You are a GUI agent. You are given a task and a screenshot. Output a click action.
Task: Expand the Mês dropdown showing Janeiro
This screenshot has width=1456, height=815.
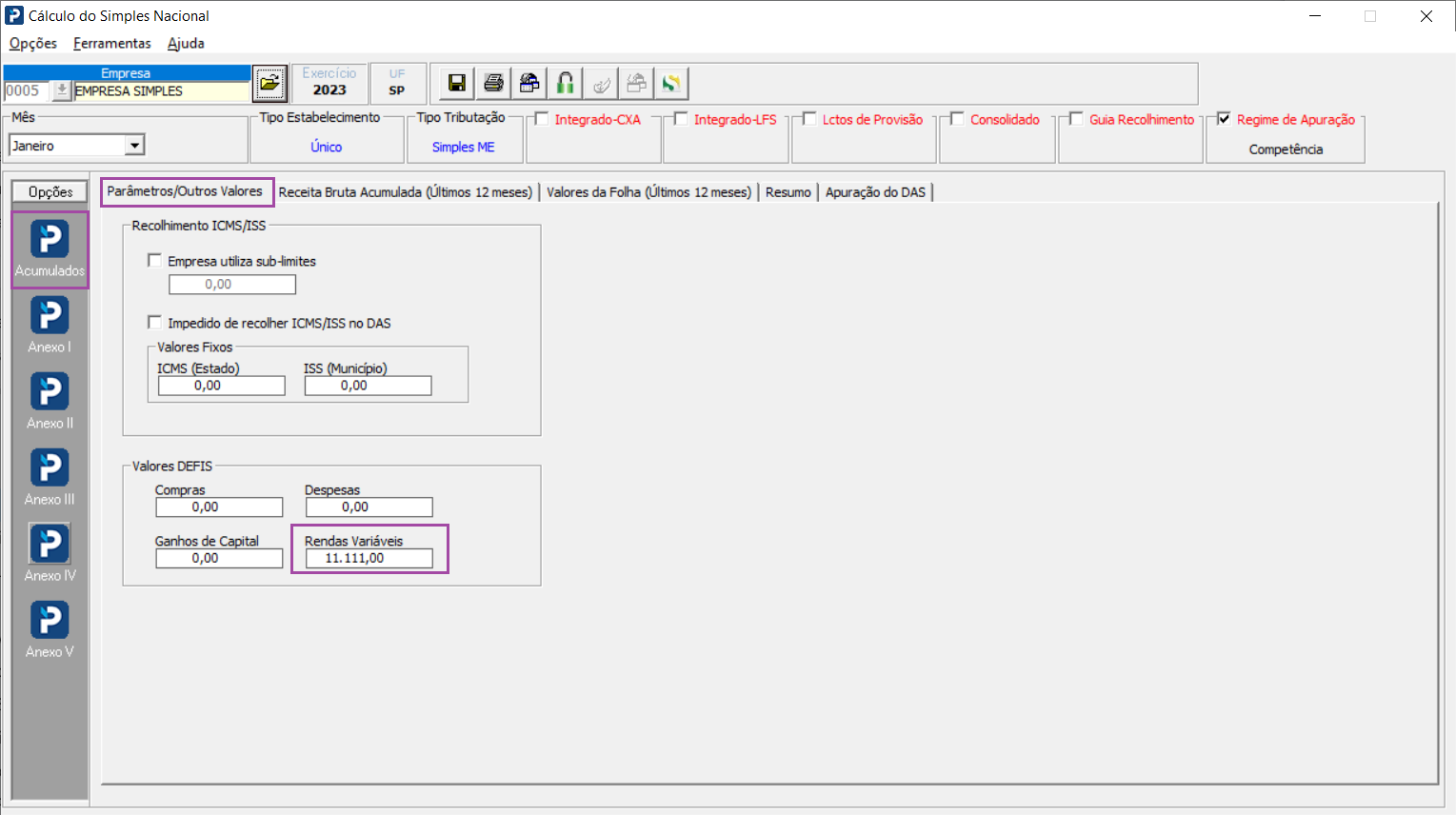134,146
